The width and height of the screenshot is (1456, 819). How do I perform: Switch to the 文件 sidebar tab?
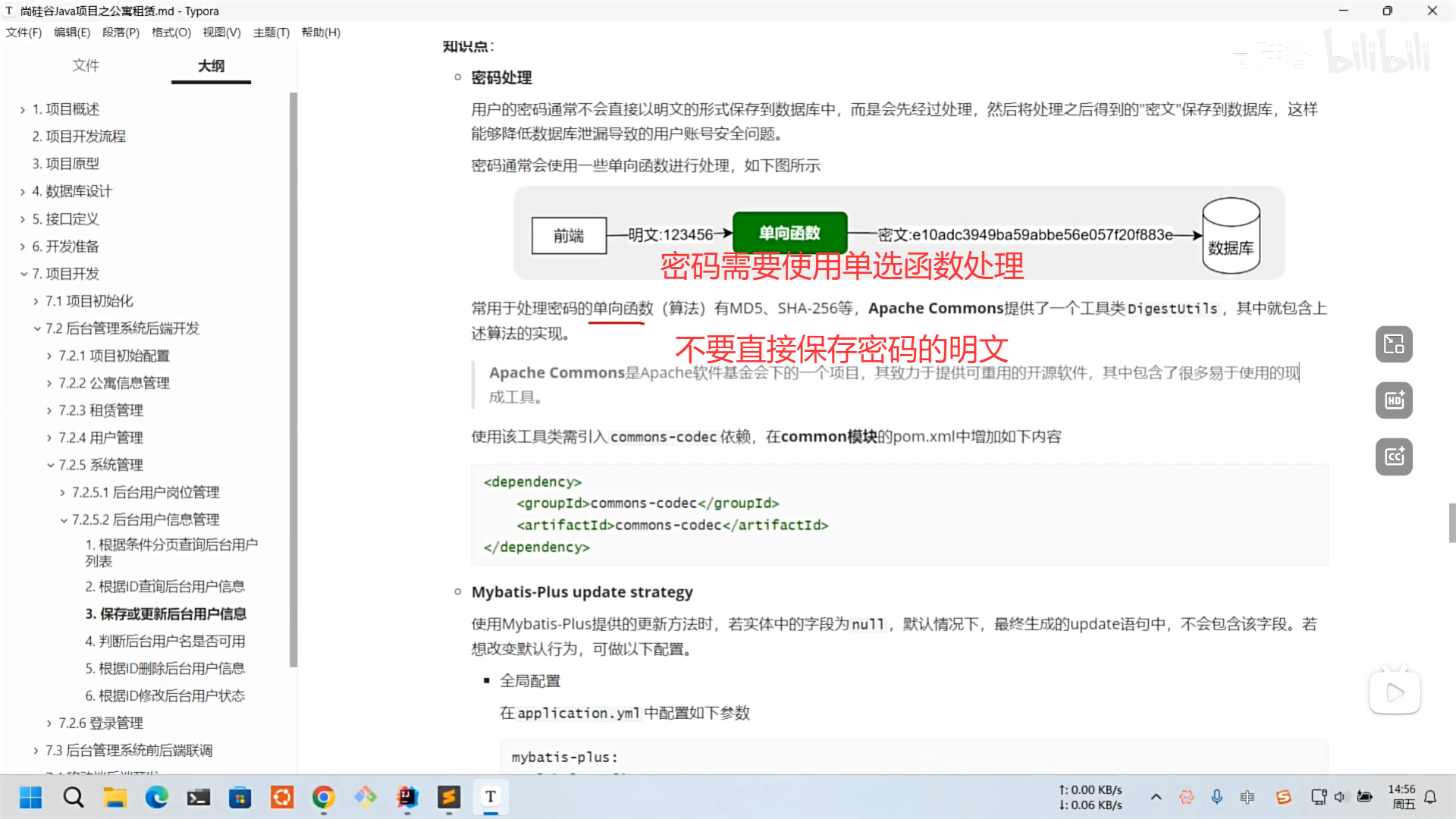click(86, 66)
